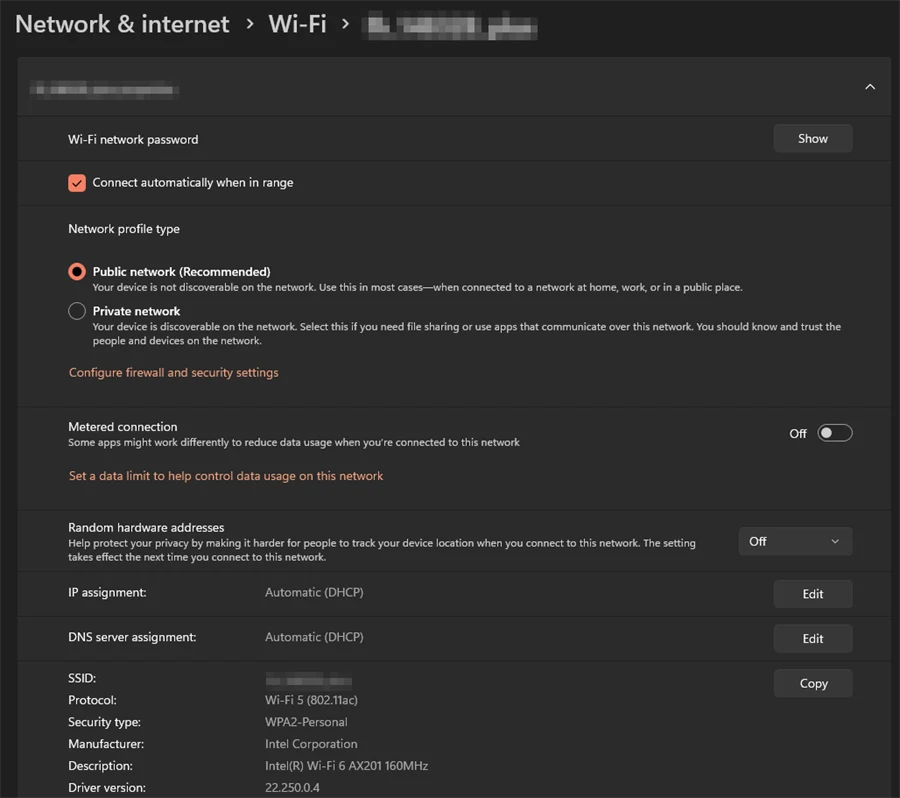Click the blurred SSID value
Image resolution: width=900 pixels, height=798 pixels.
tap(309, 681)
